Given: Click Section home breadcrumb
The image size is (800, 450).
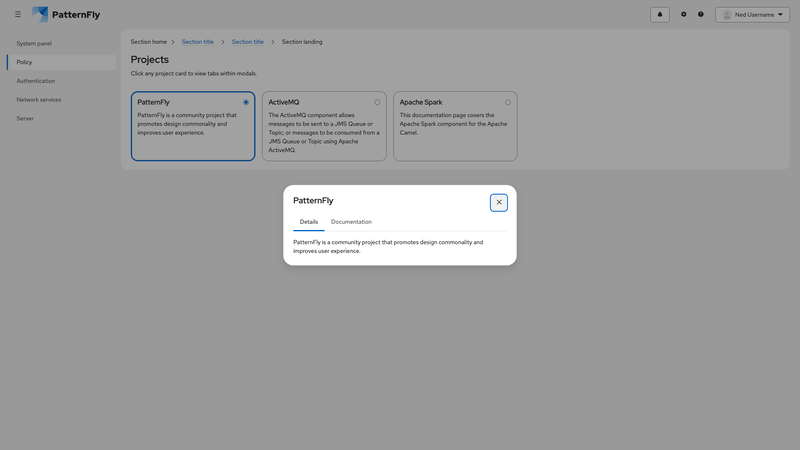Looking at the screenshot, I should pos(148,42).
